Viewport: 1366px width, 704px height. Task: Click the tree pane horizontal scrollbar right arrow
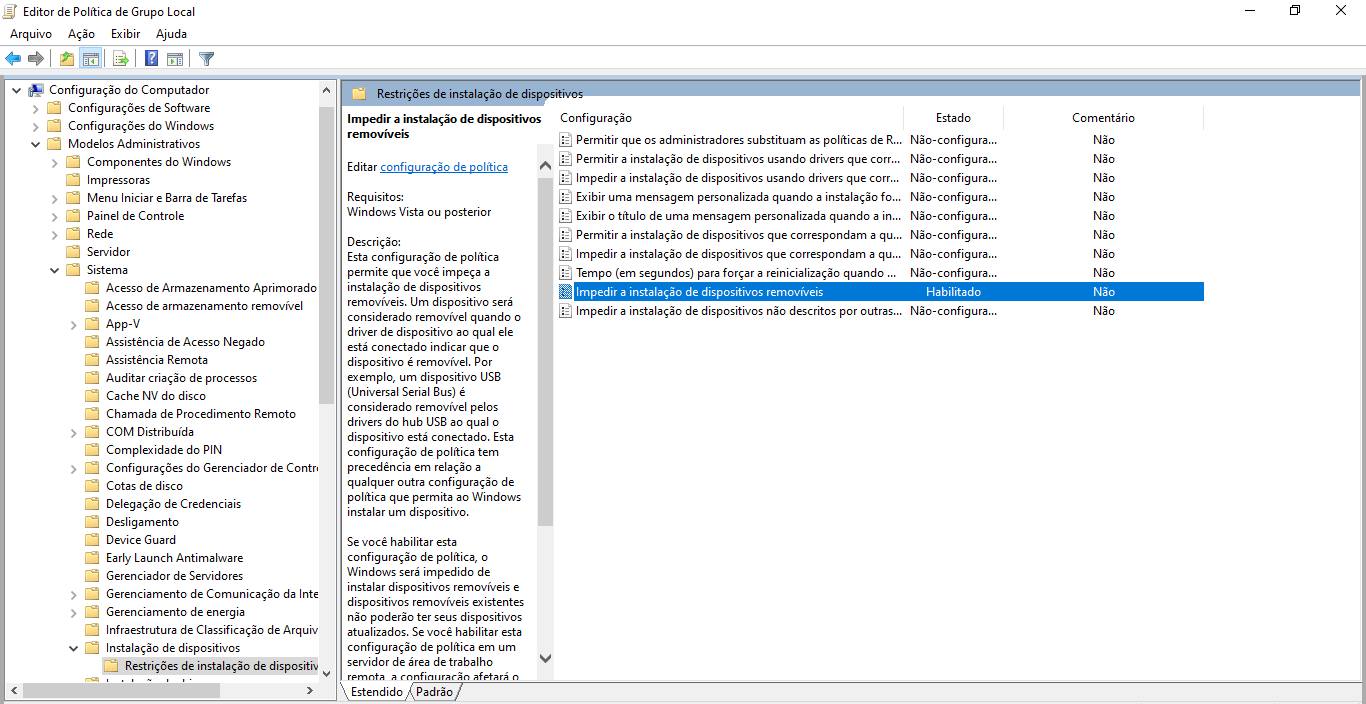coord(310,690)
